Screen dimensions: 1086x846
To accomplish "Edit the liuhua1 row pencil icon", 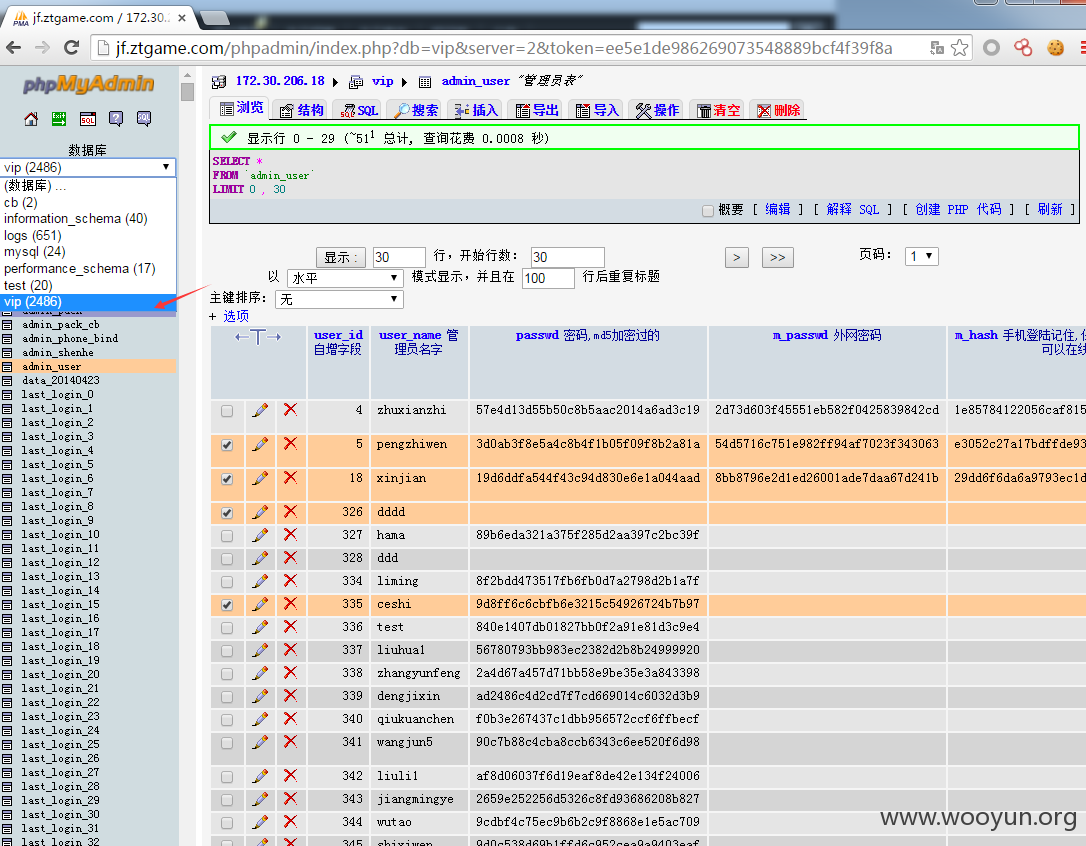I will tap(260, 650).
